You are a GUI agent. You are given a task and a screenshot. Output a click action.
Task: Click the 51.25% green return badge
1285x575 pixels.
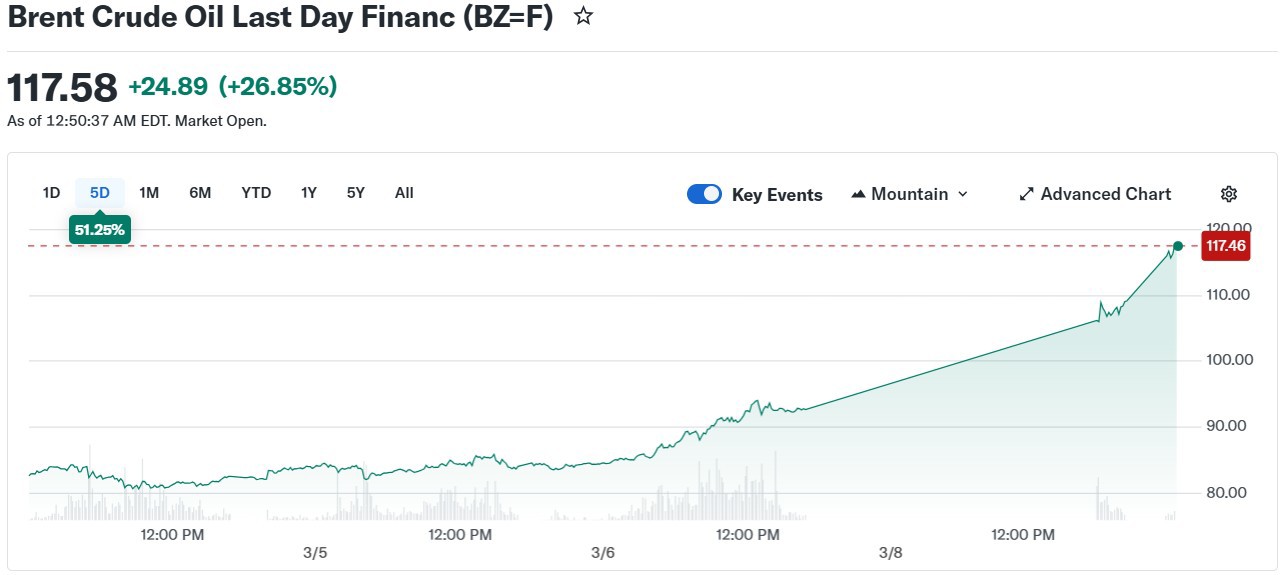pyautogui.click(x=99, y=230)
